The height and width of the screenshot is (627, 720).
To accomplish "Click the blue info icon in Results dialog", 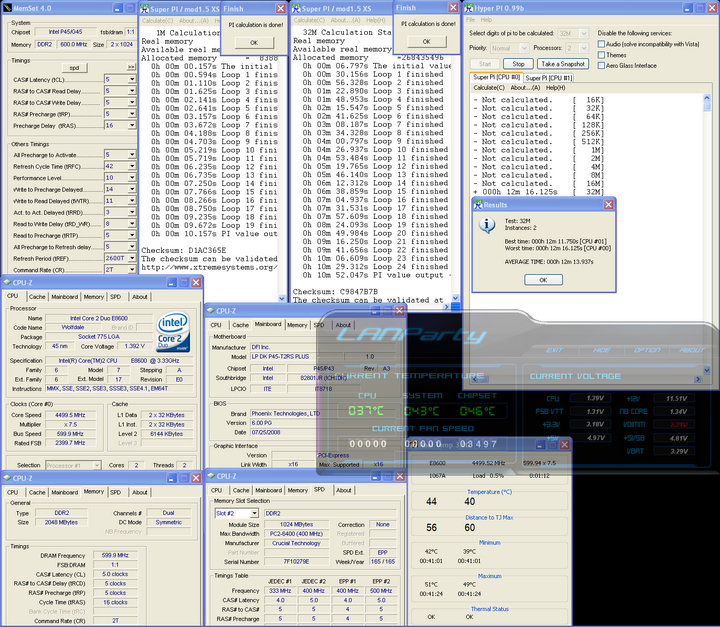I will coord(487,224).
